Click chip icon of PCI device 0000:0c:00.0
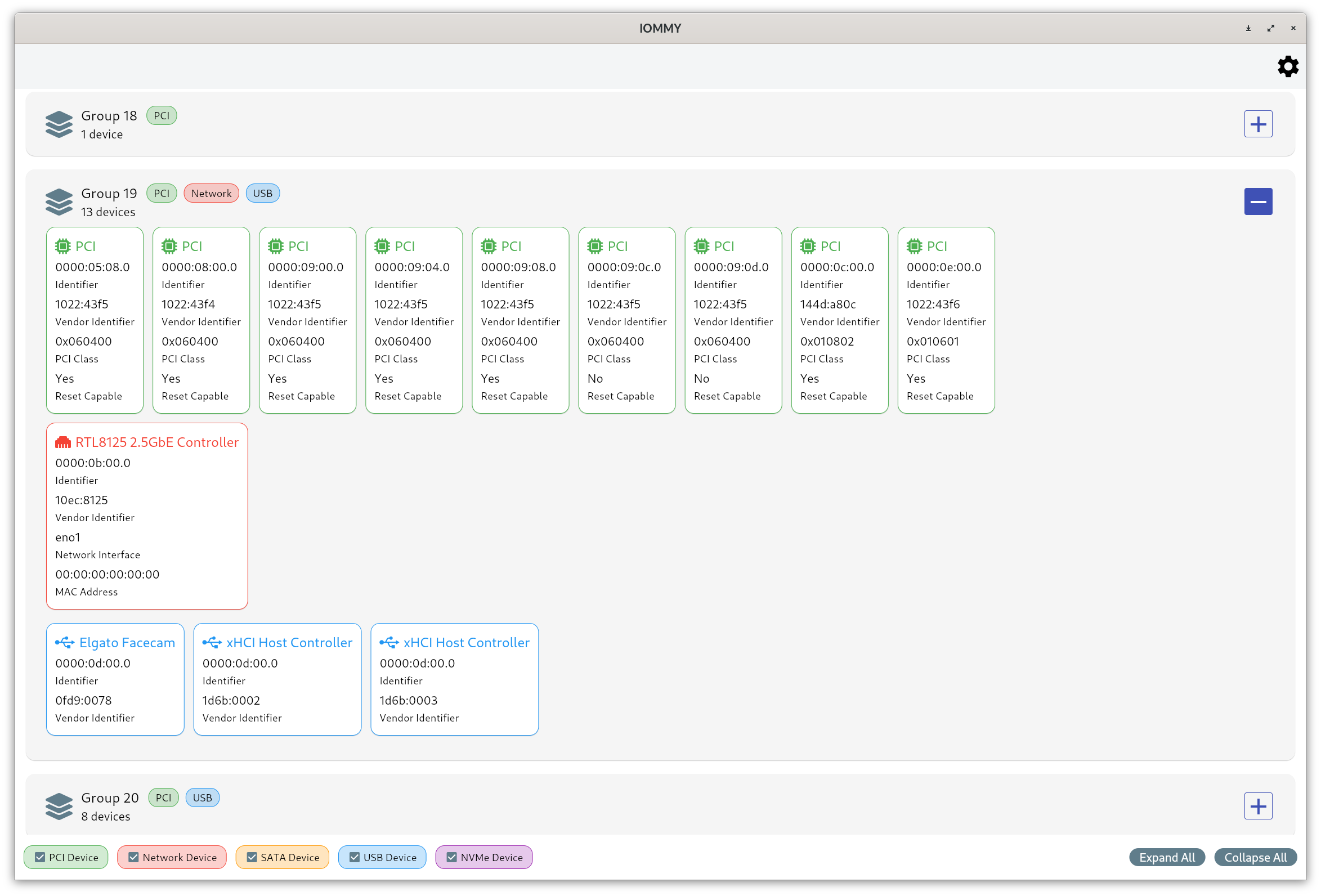 [x=808, y=246]
